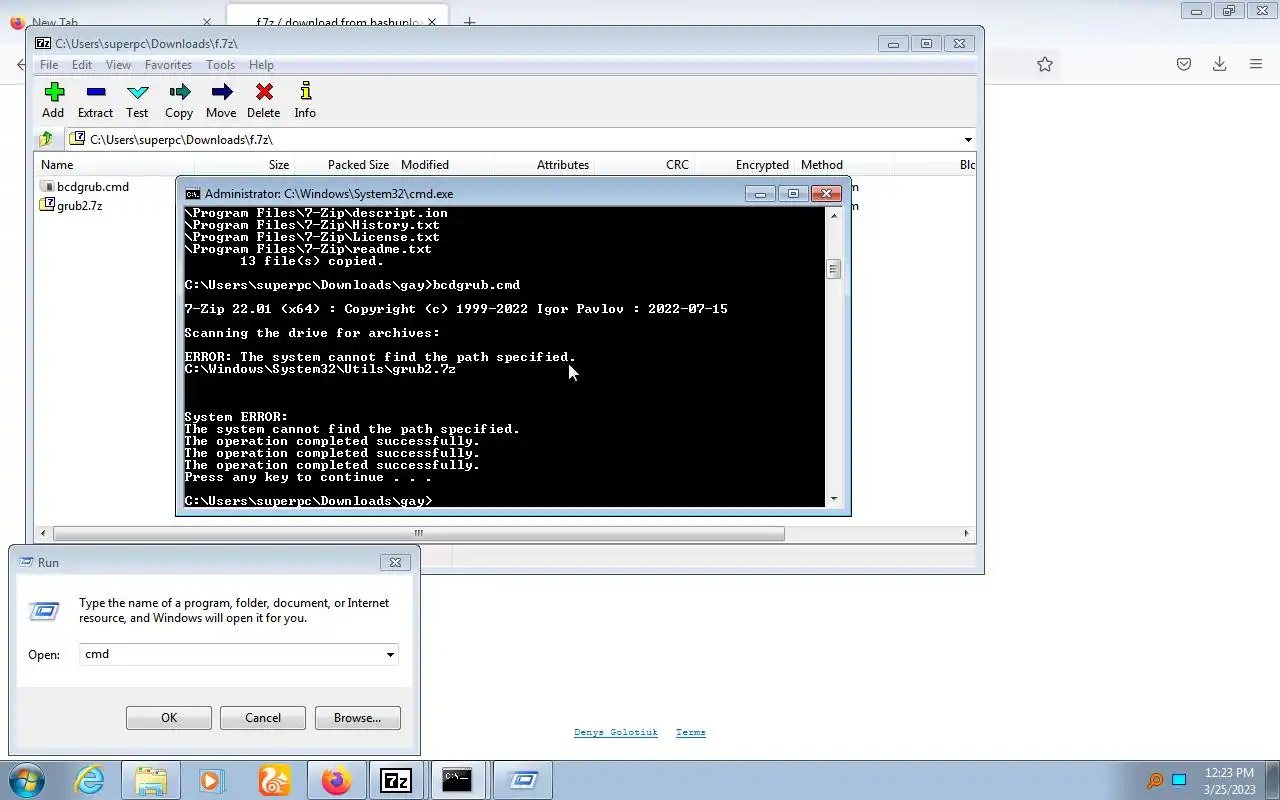Click the Move toolbar icon in 7-Zip
1280x800 pixels.
[221, 100]
